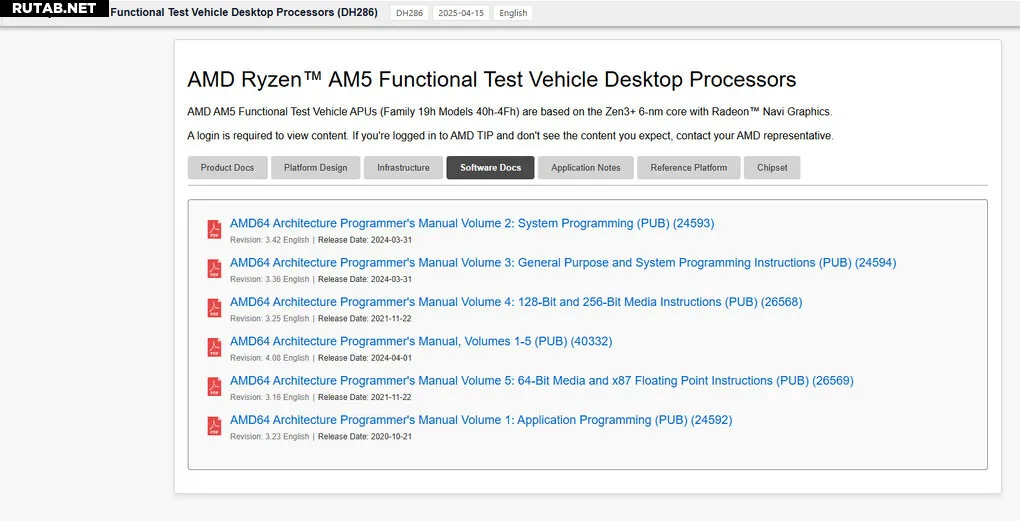Click the header title ending '(DH286)'
Screen dimensions: 1020x521
click(x=244, y=12)
